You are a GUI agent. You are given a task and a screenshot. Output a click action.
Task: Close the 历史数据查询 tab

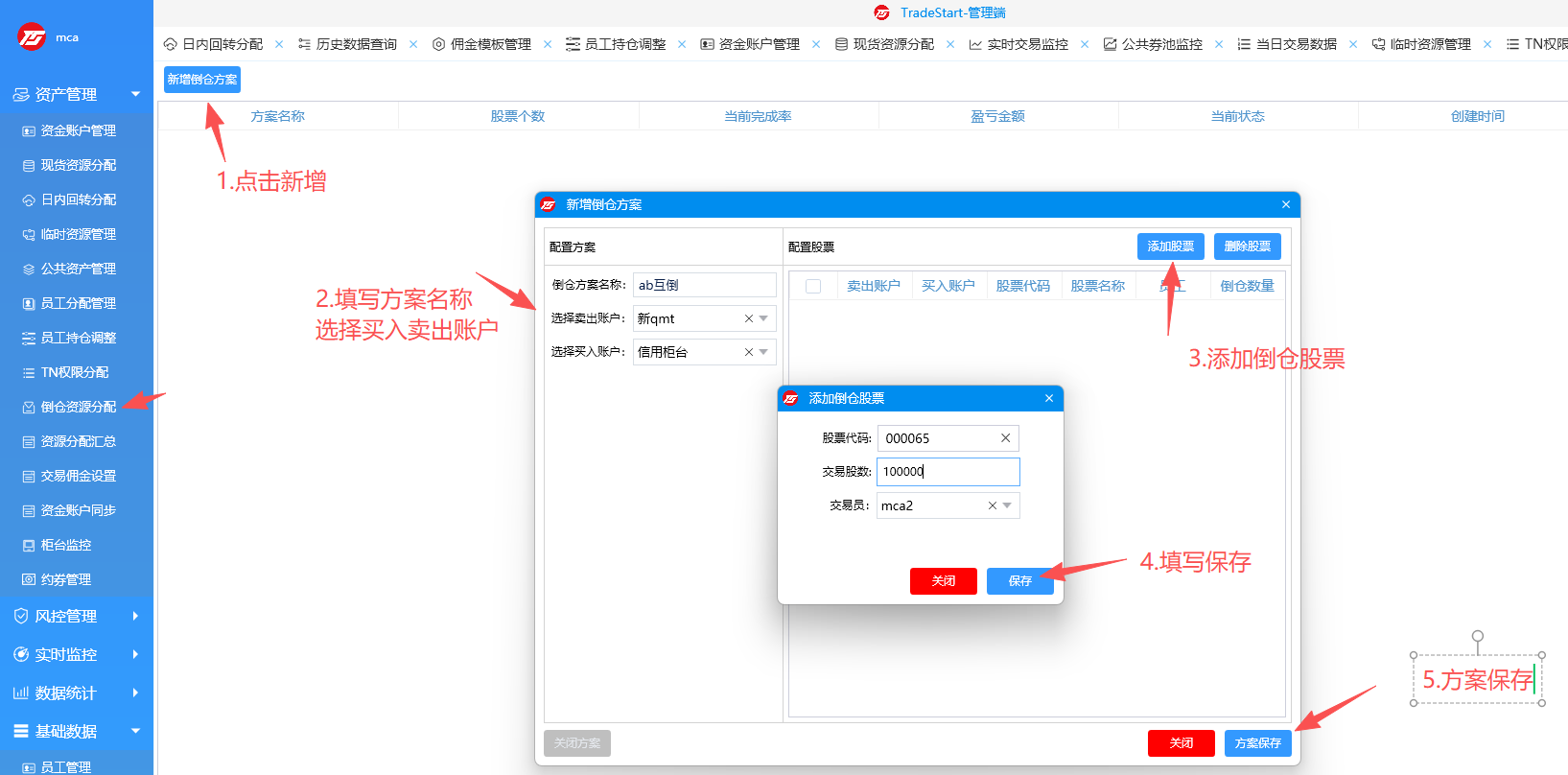click(413, 44)
